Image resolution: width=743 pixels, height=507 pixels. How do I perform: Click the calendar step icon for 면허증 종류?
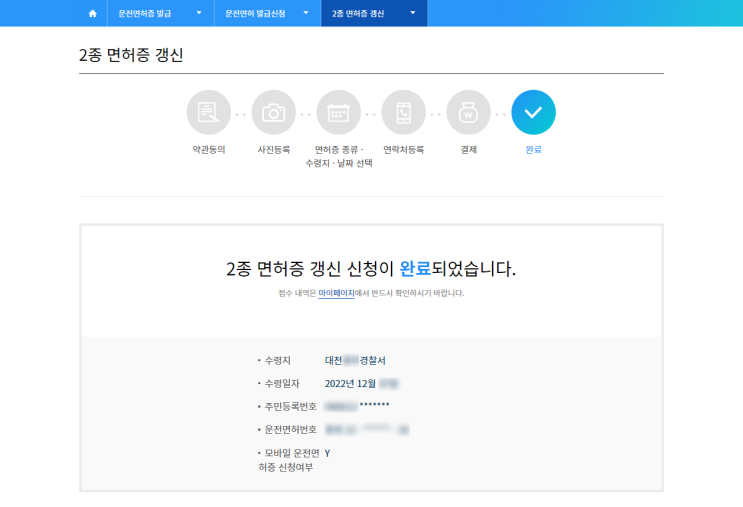pos(338,112)
